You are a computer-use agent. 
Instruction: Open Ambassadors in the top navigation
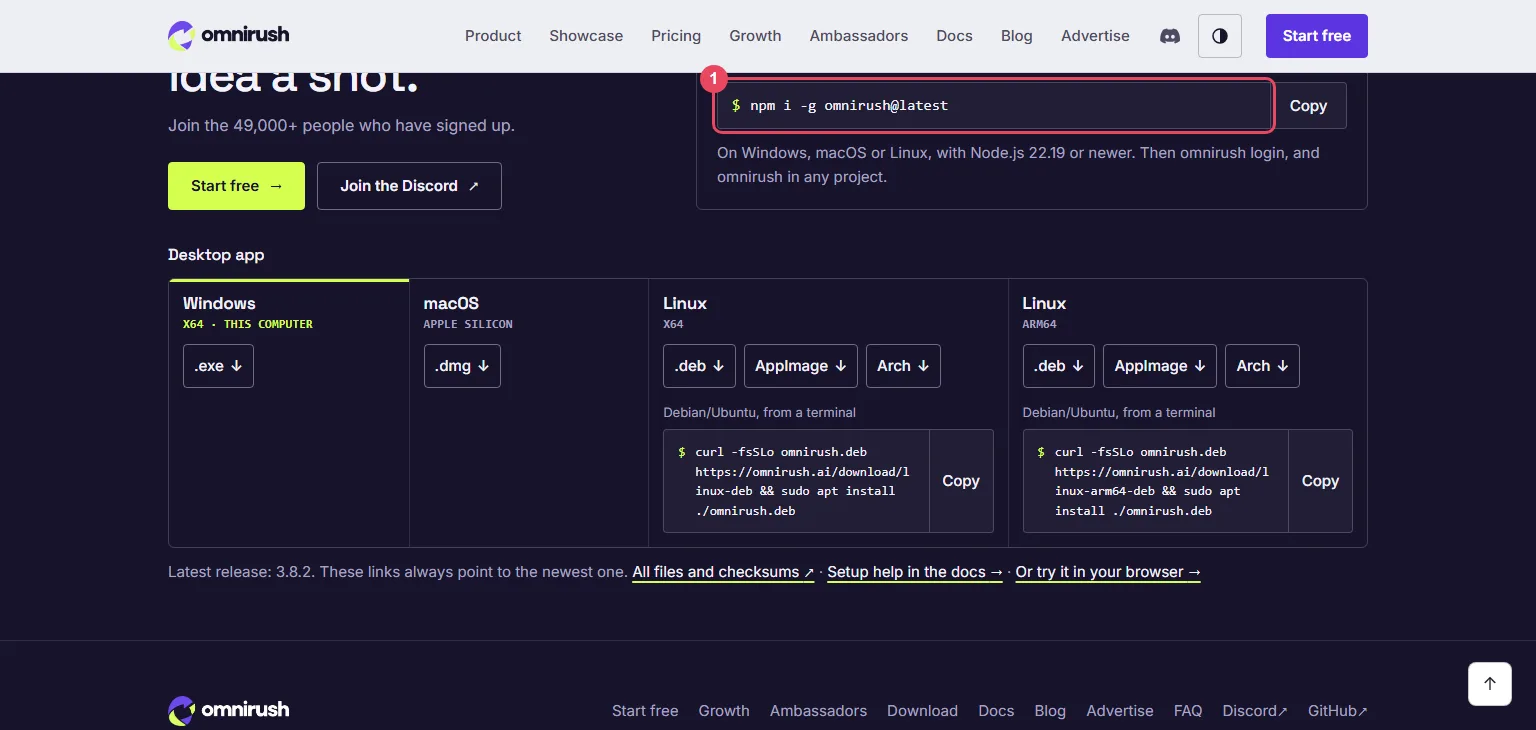click(859, 36)
